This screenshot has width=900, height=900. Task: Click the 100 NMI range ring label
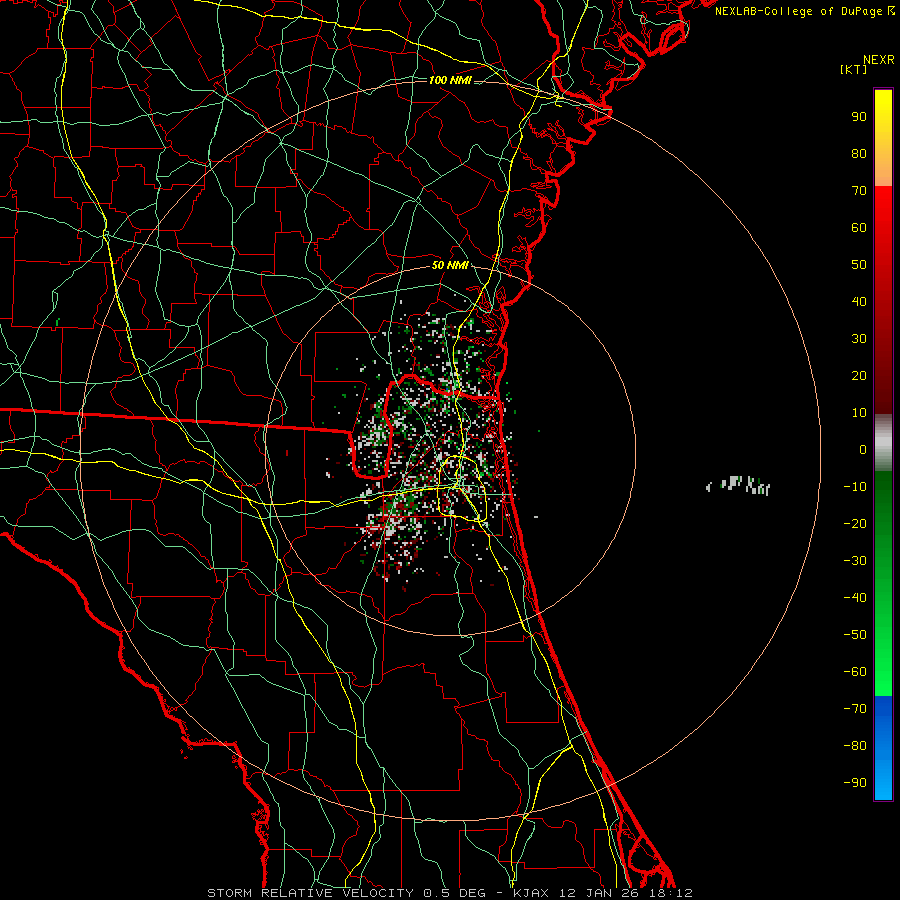[x=450, y=80]
